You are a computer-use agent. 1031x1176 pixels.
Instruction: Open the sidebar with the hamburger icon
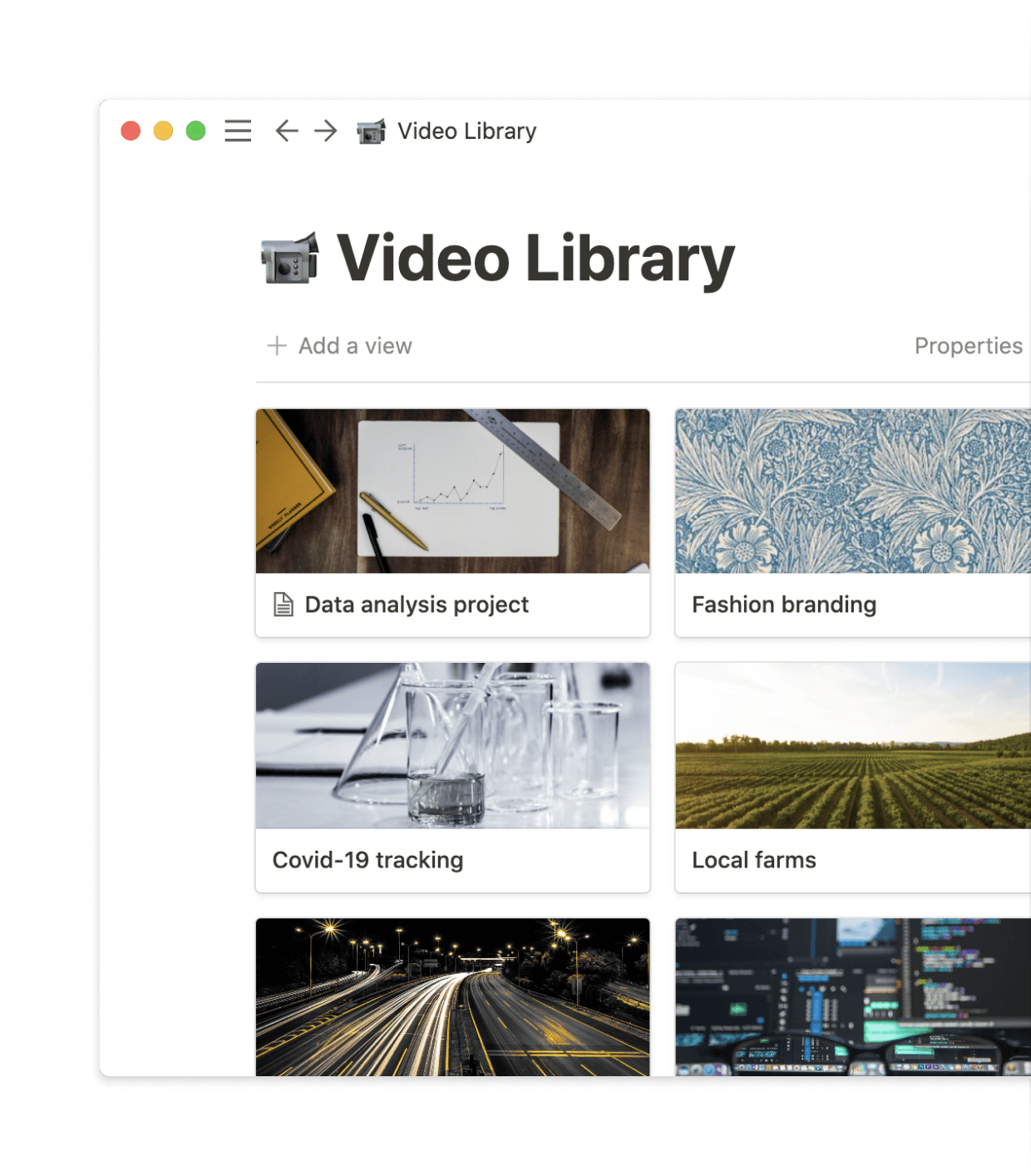(x=238, y=131)
